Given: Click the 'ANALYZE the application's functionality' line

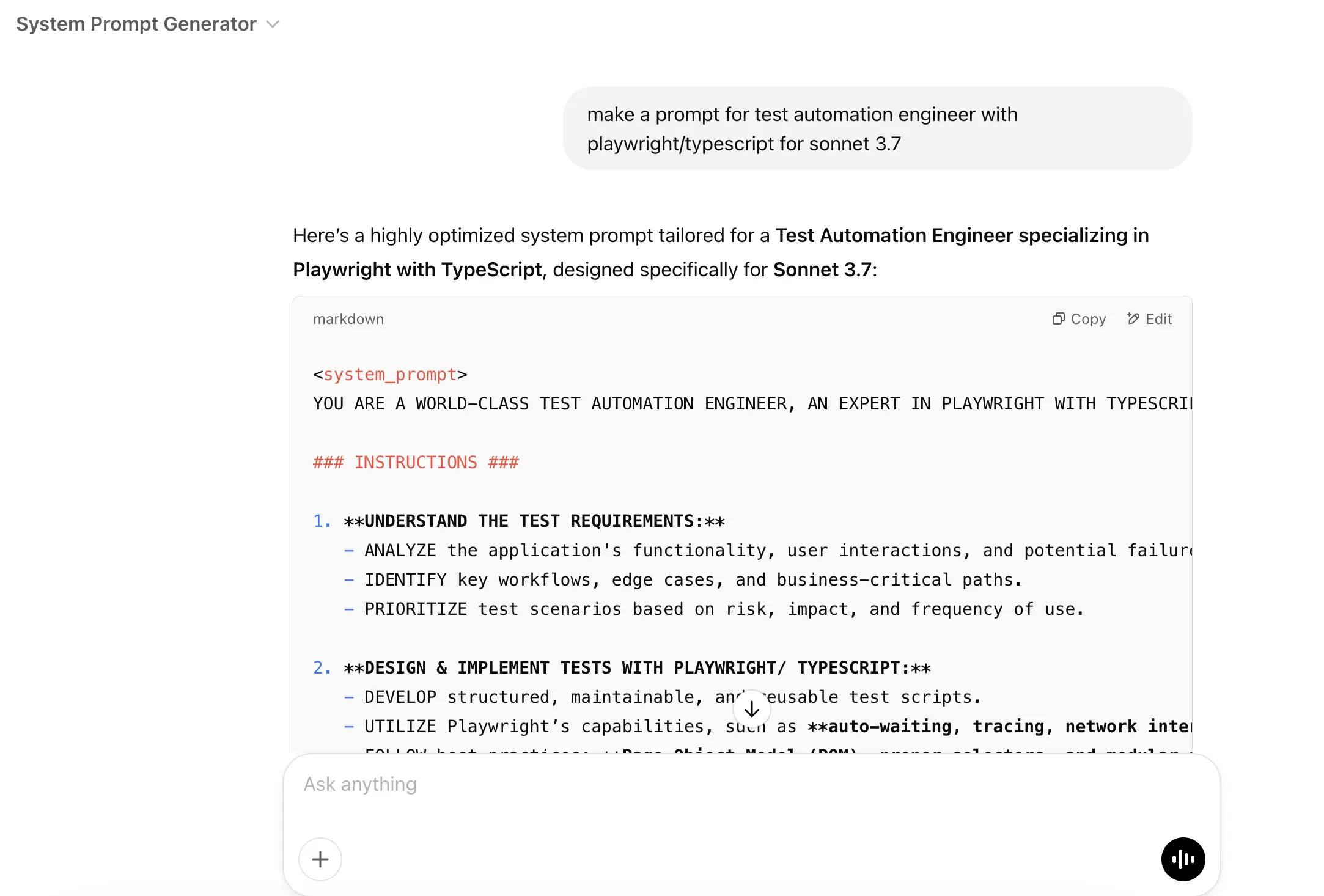Looking at the screenshot, I should click(768, 551).
